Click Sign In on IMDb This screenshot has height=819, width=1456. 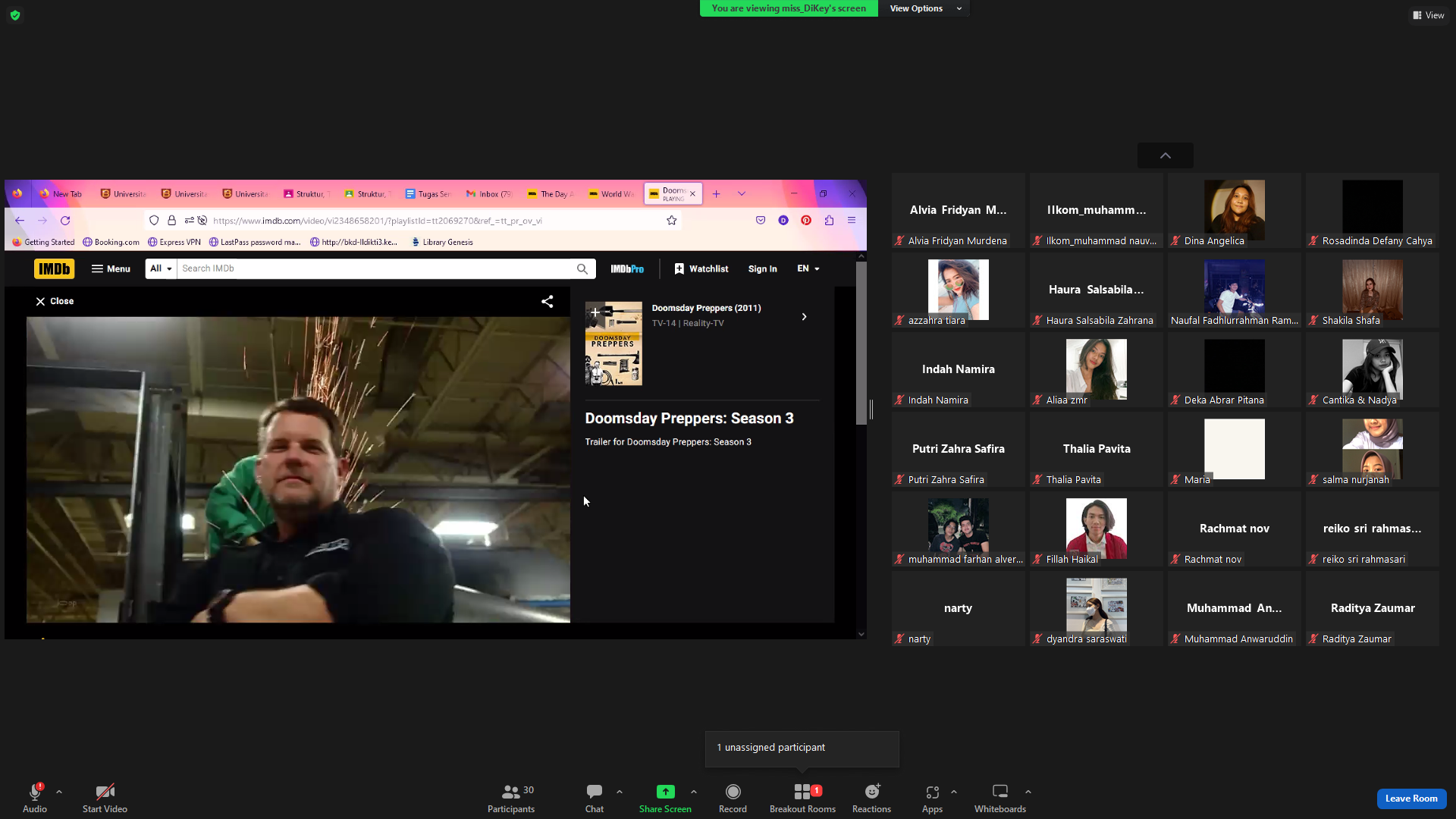[762, 269]
